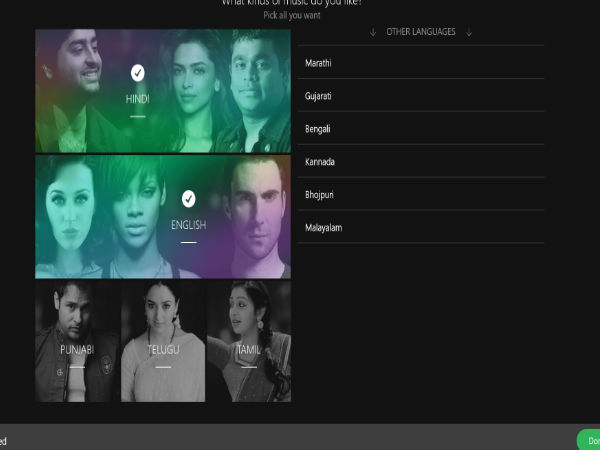Uncheck the English checkmark icon

(x=188, y=198)
